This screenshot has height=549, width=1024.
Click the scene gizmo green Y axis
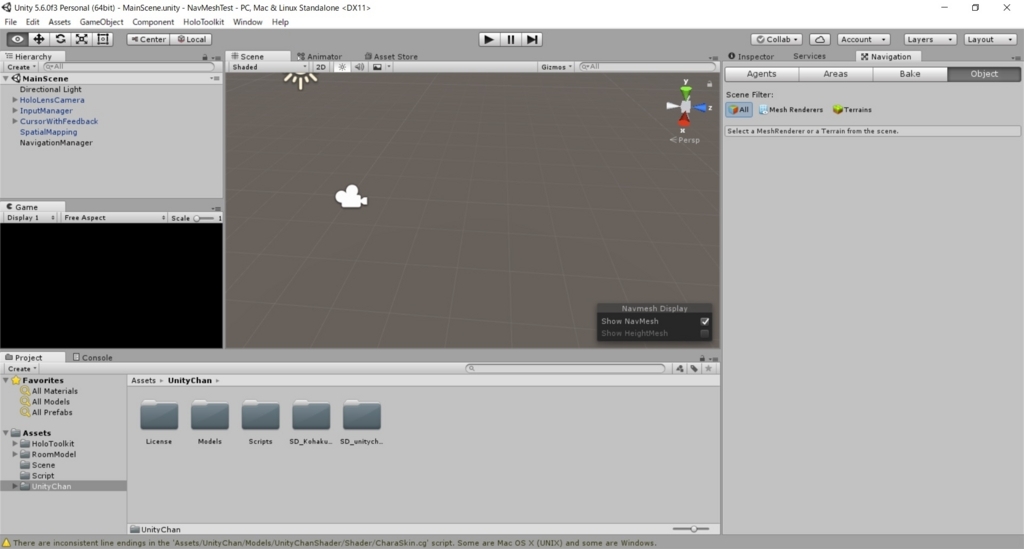click(x=685, y=91)
